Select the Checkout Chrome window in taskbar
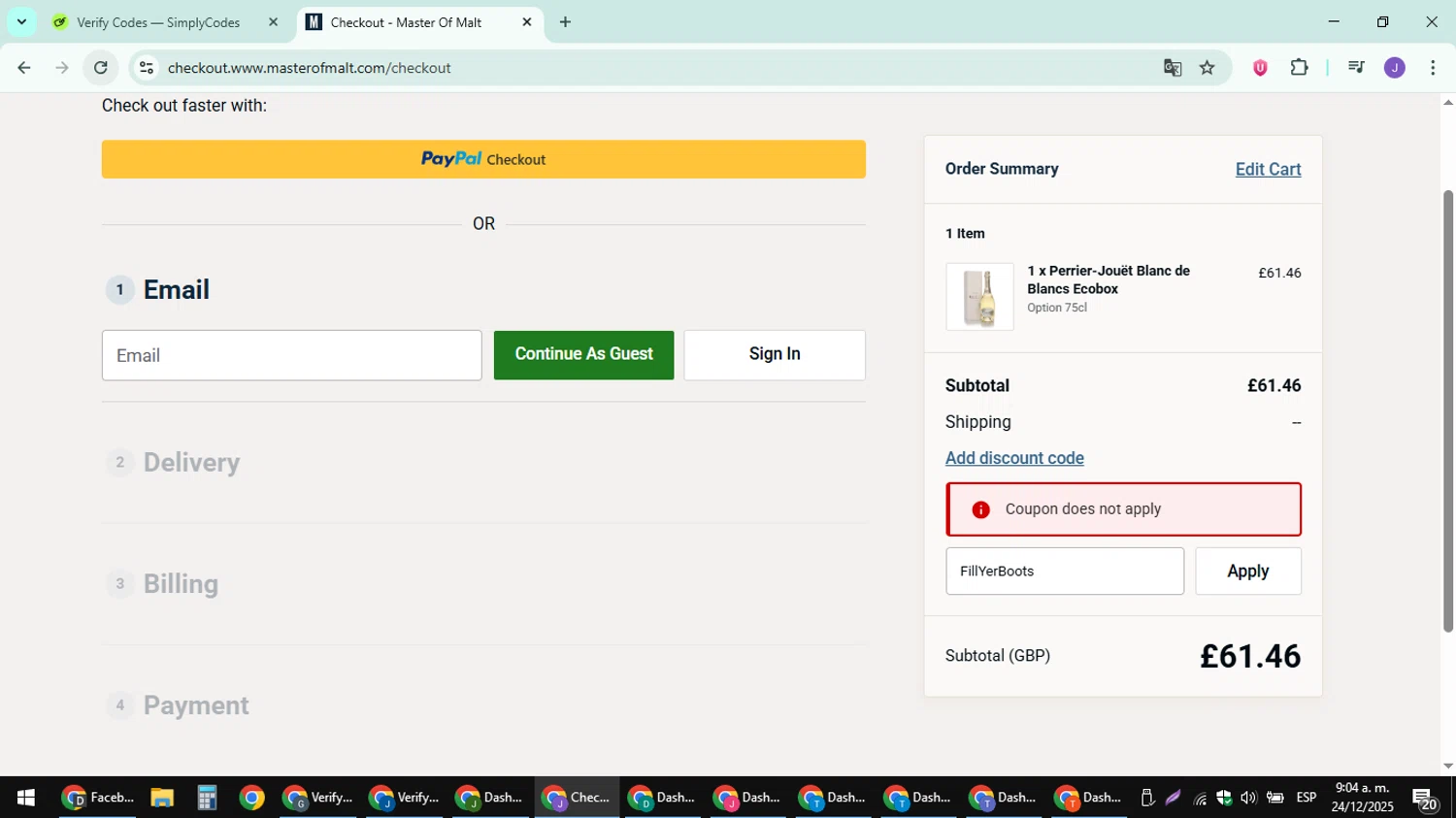 pyautogui.click(x=578, y=798)
